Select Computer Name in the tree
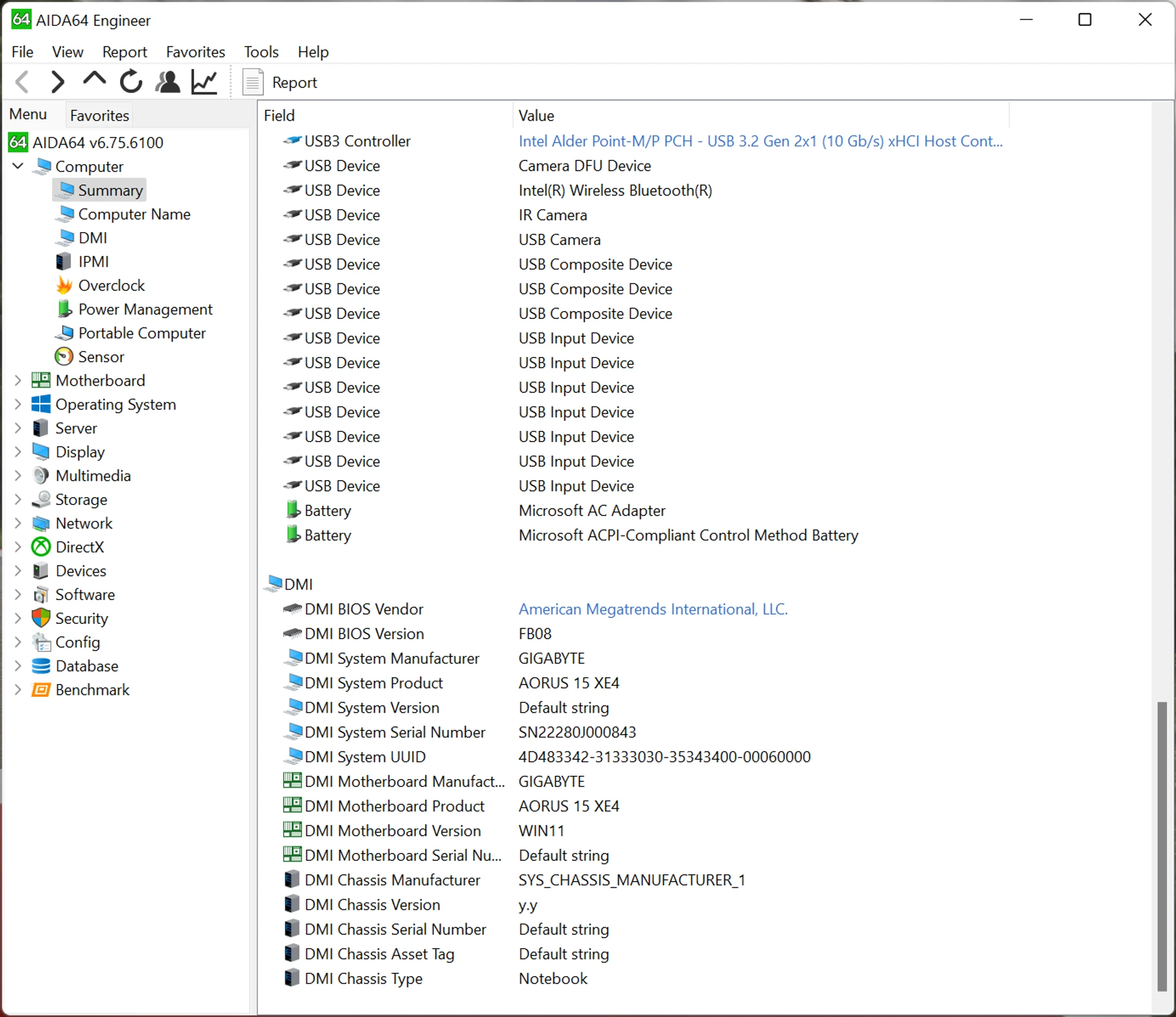Viewport: 1176px width, 1017px height. point(134,214)
